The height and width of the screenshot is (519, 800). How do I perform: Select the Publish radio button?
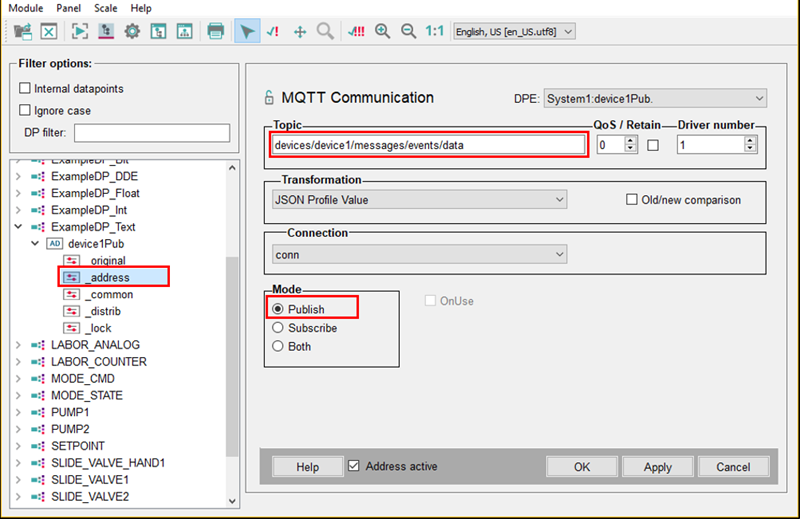(x=278, y=309)
